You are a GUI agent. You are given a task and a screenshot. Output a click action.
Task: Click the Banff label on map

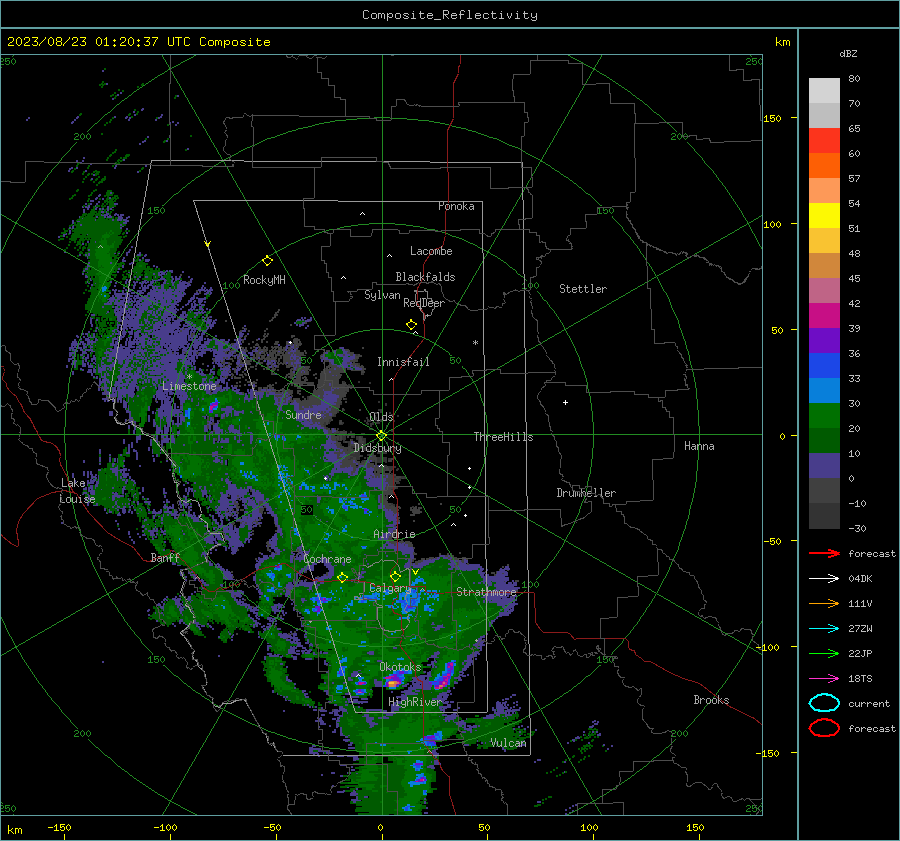coord(165,557)
